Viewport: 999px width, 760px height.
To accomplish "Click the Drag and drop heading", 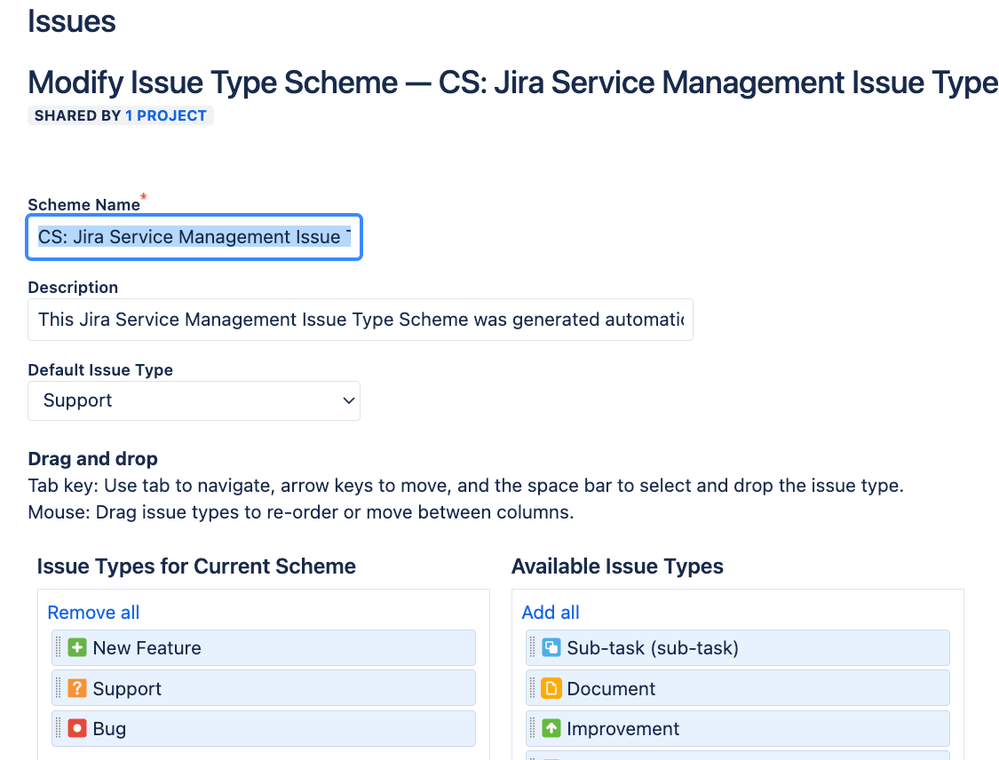I will [92, 459].
